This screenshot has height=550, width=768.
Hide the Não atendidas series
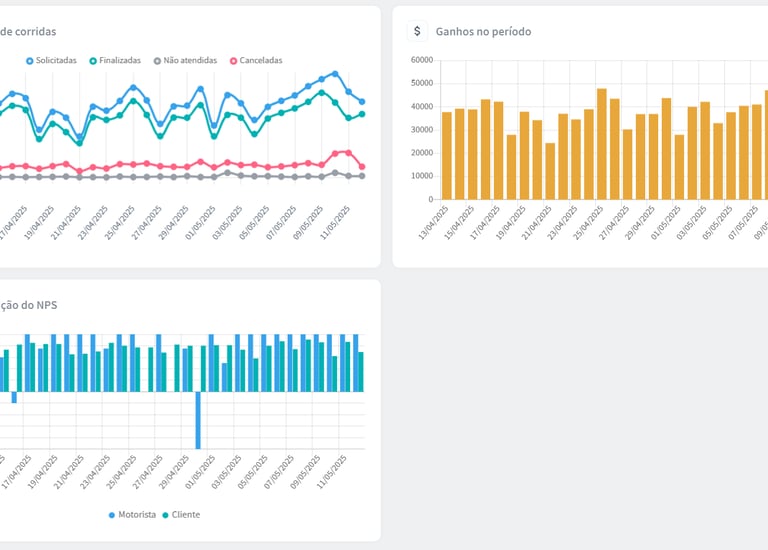185,61
